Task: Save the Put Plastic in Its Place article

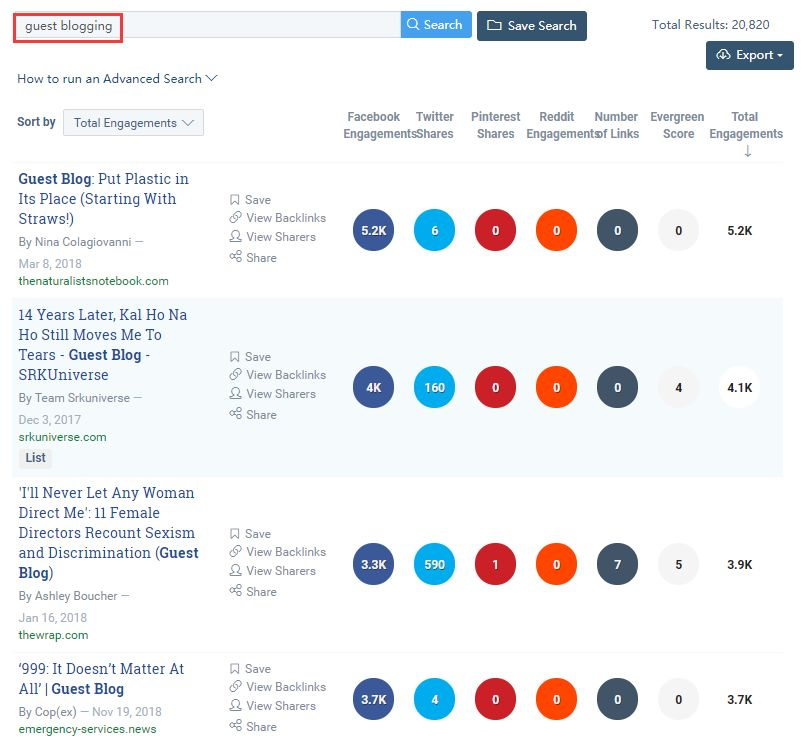Action: click(x=250, y=200)
